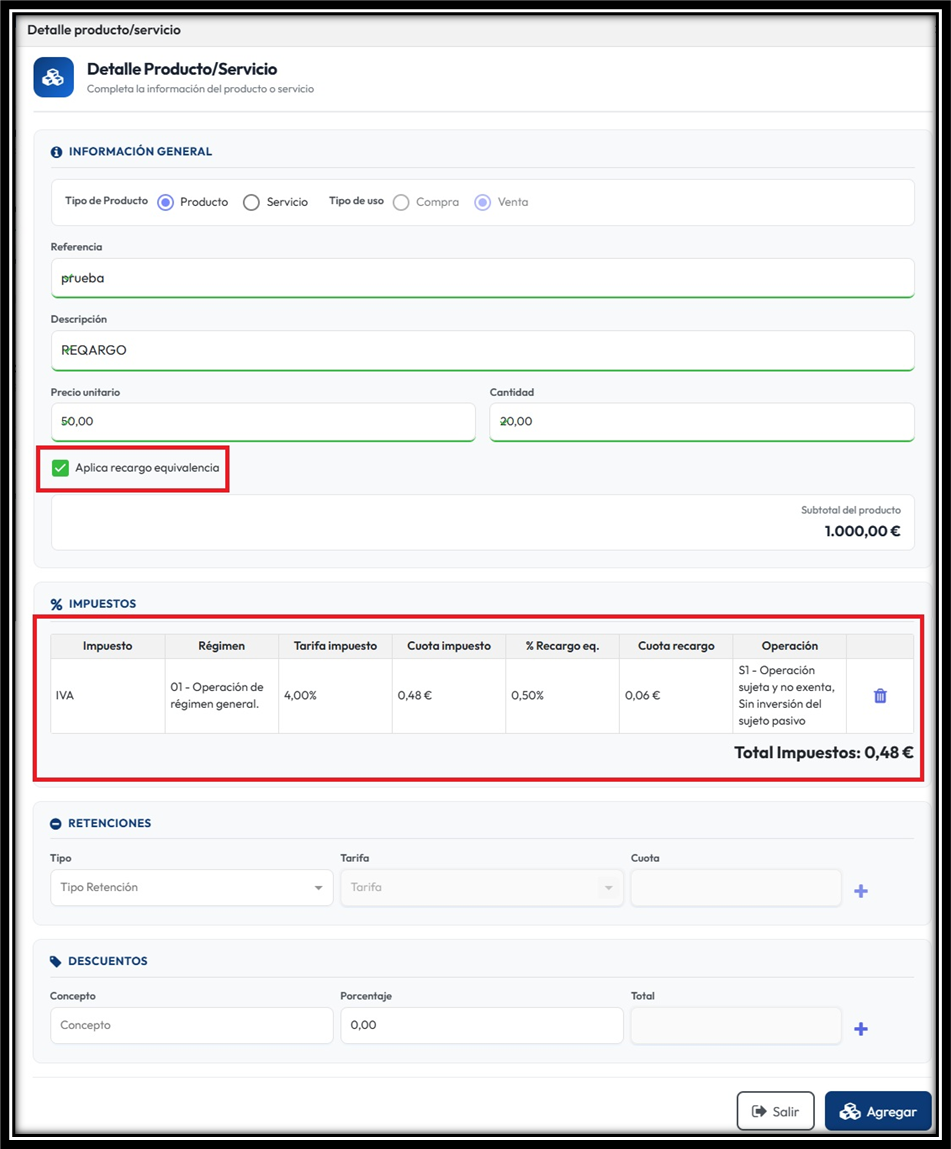Screen dimensions: 951x1149
Task: Click the discount Concepto field
Action: [191, 1025]
